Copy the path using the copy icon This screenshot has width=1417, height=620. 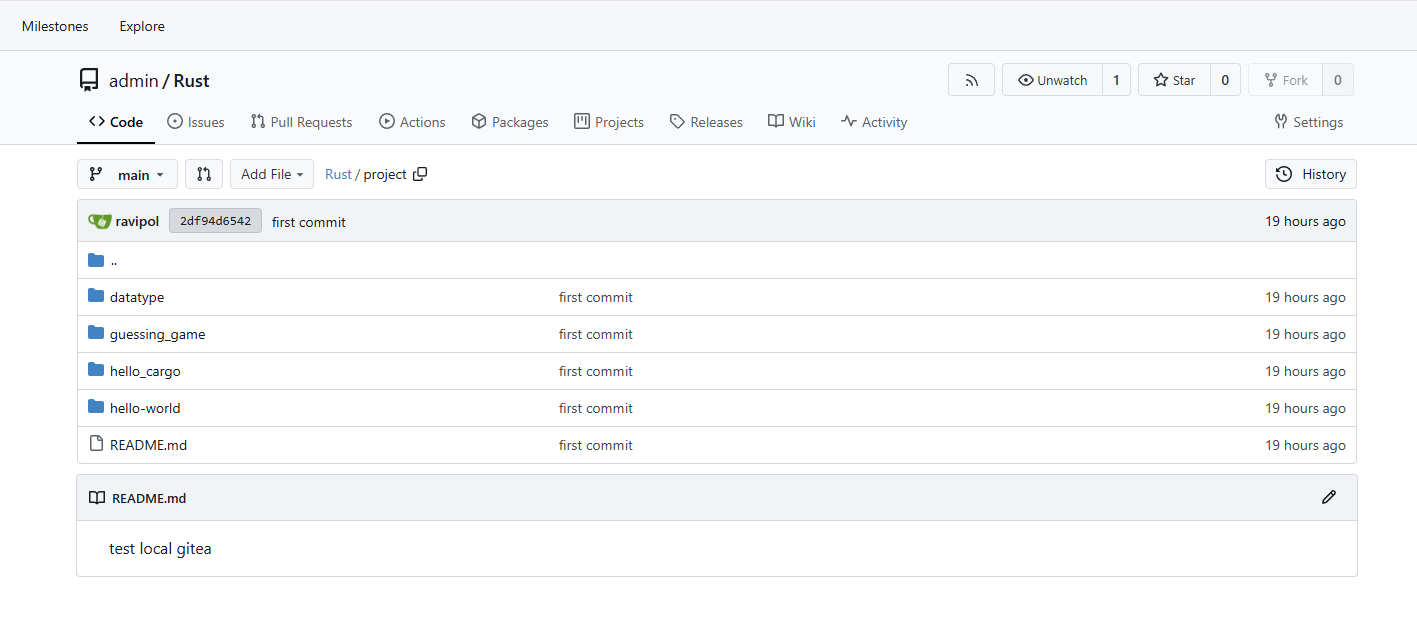pos(420,174)
